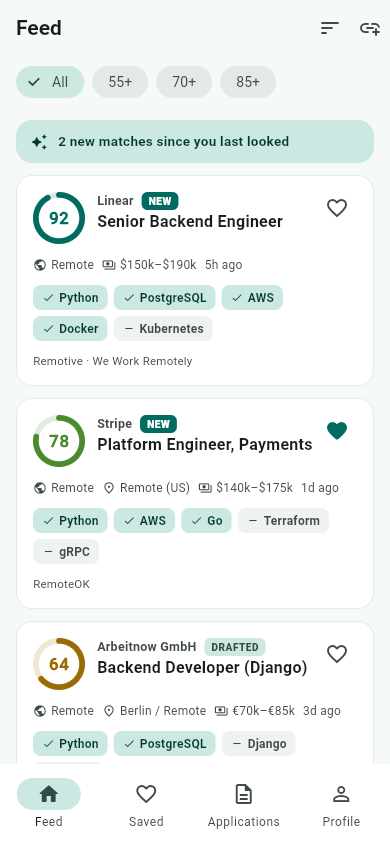Click the salary icon beside $150k–$190k
Image resolution: width=390 pixels, height=844 pixels.
(109, 265)
